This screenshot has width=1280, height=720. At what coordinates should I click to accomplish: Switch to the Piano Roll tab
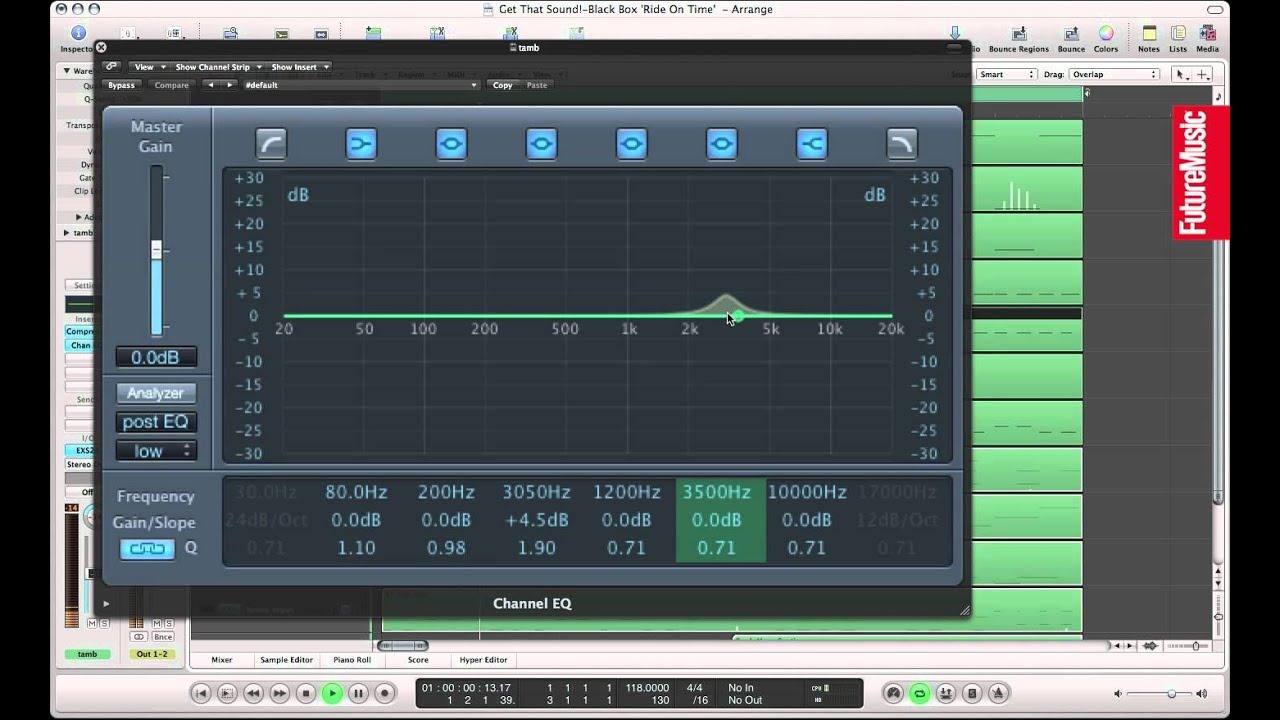click(352, 660)
